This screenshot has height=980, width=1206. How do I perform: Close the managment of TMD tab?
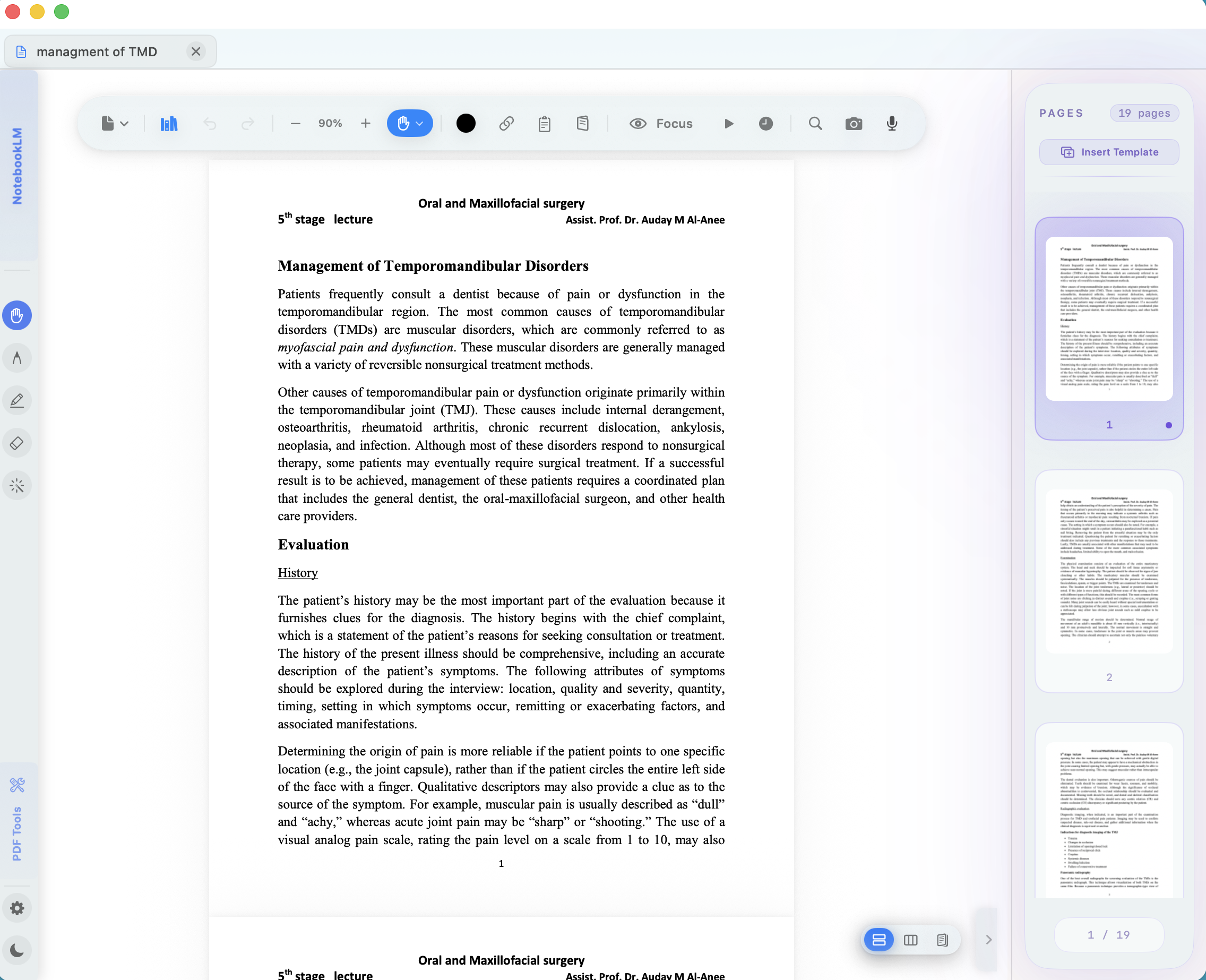coord(196,51)
